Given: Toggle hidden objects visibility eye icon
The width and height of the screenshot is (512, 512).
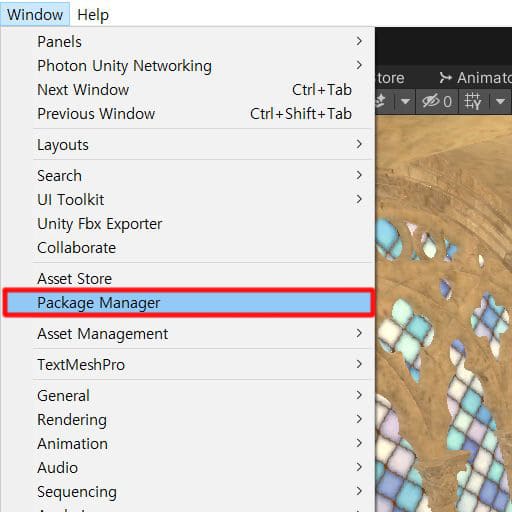Looking at the screenshot, I should coord(437,101).
